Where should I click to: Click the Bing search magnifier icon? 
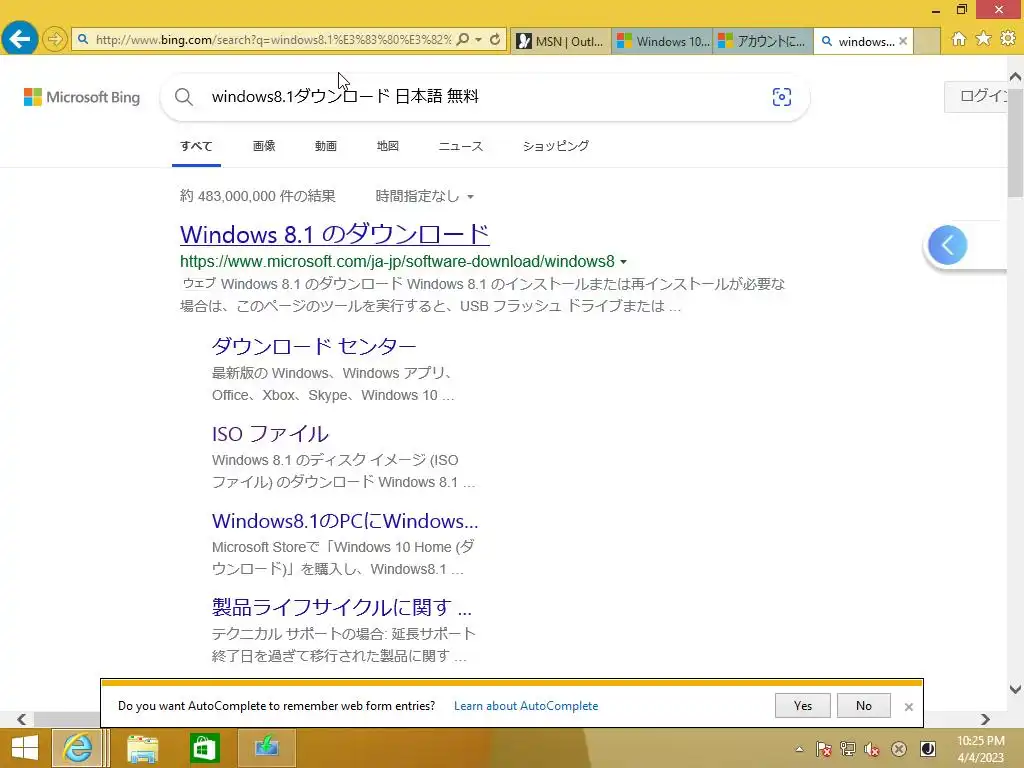(x=184, y=97)
